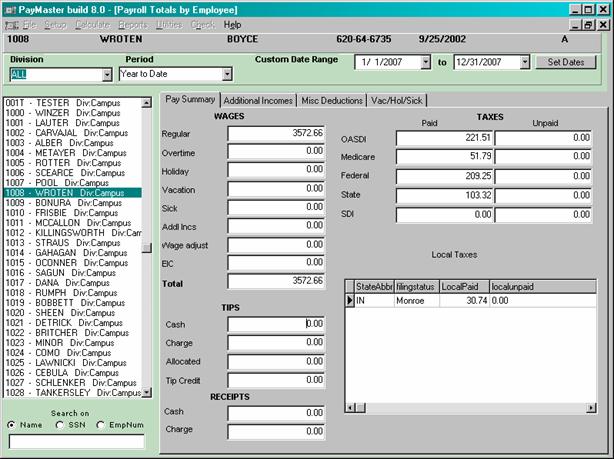Switch to the Misc Deductions tab

[332, 101]
